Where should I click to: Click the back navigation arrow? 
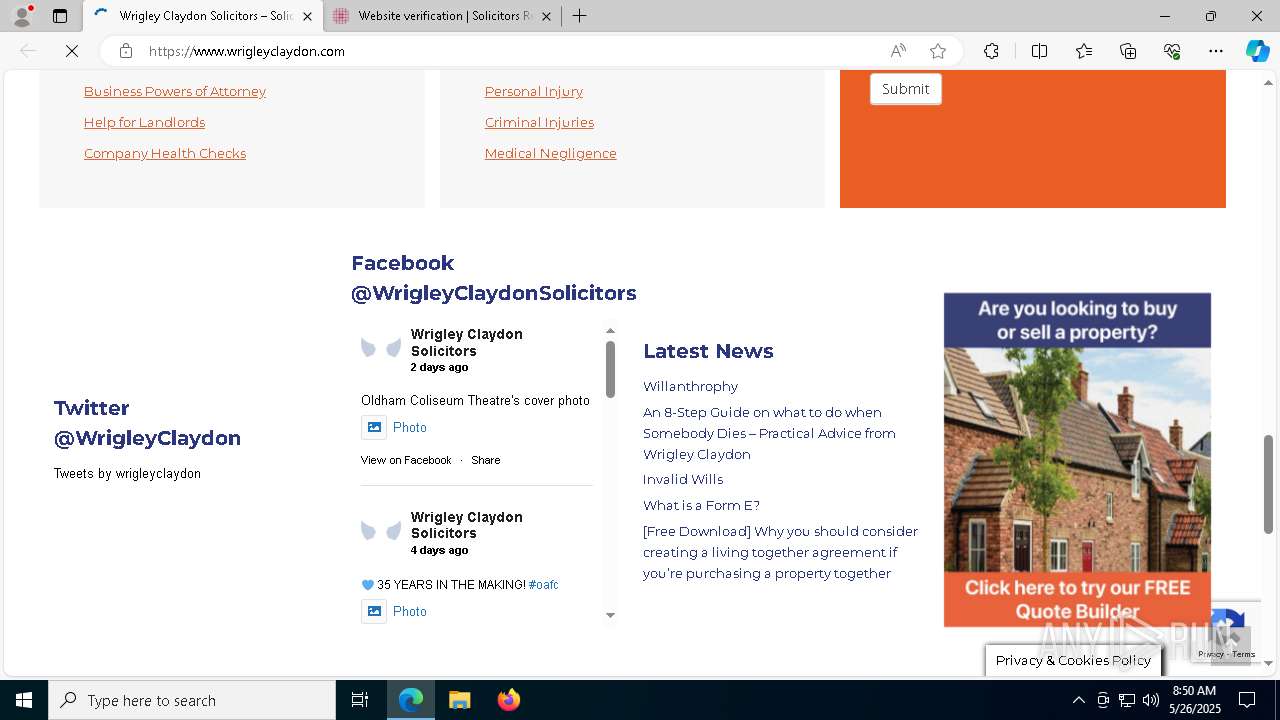[28, 51]
